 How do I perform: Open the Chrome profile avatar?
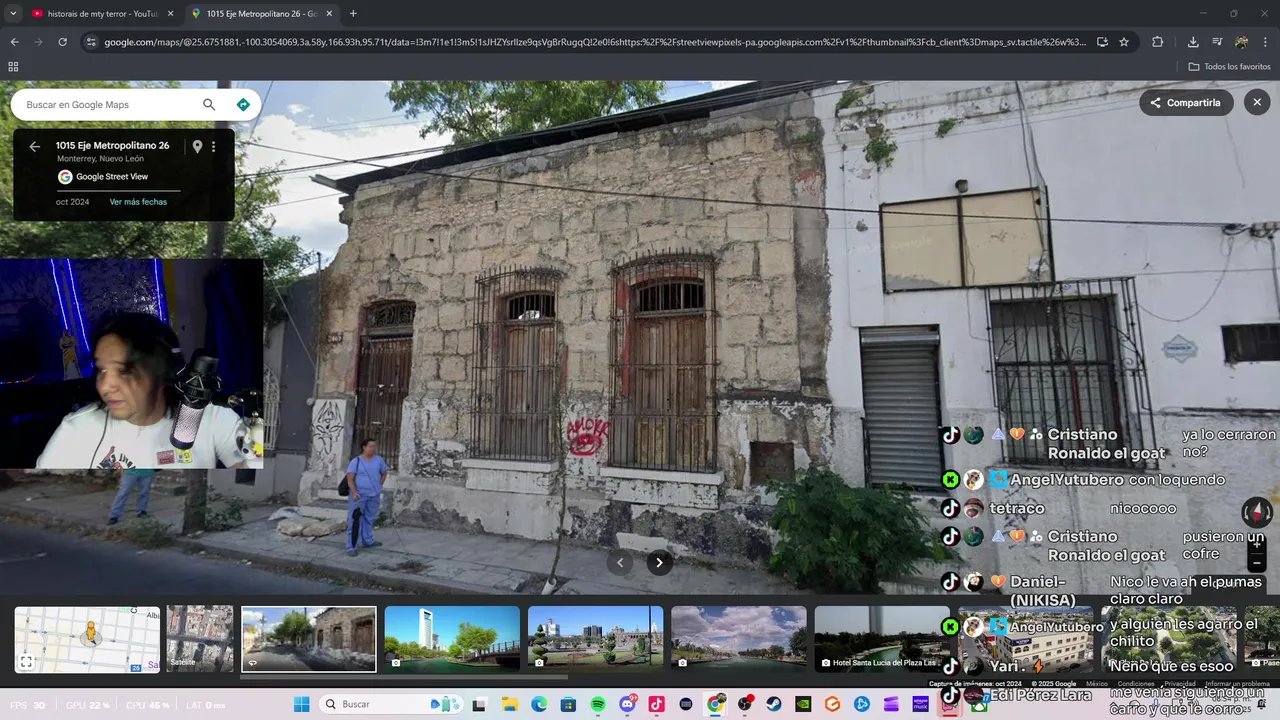[x=1241, y=42]
